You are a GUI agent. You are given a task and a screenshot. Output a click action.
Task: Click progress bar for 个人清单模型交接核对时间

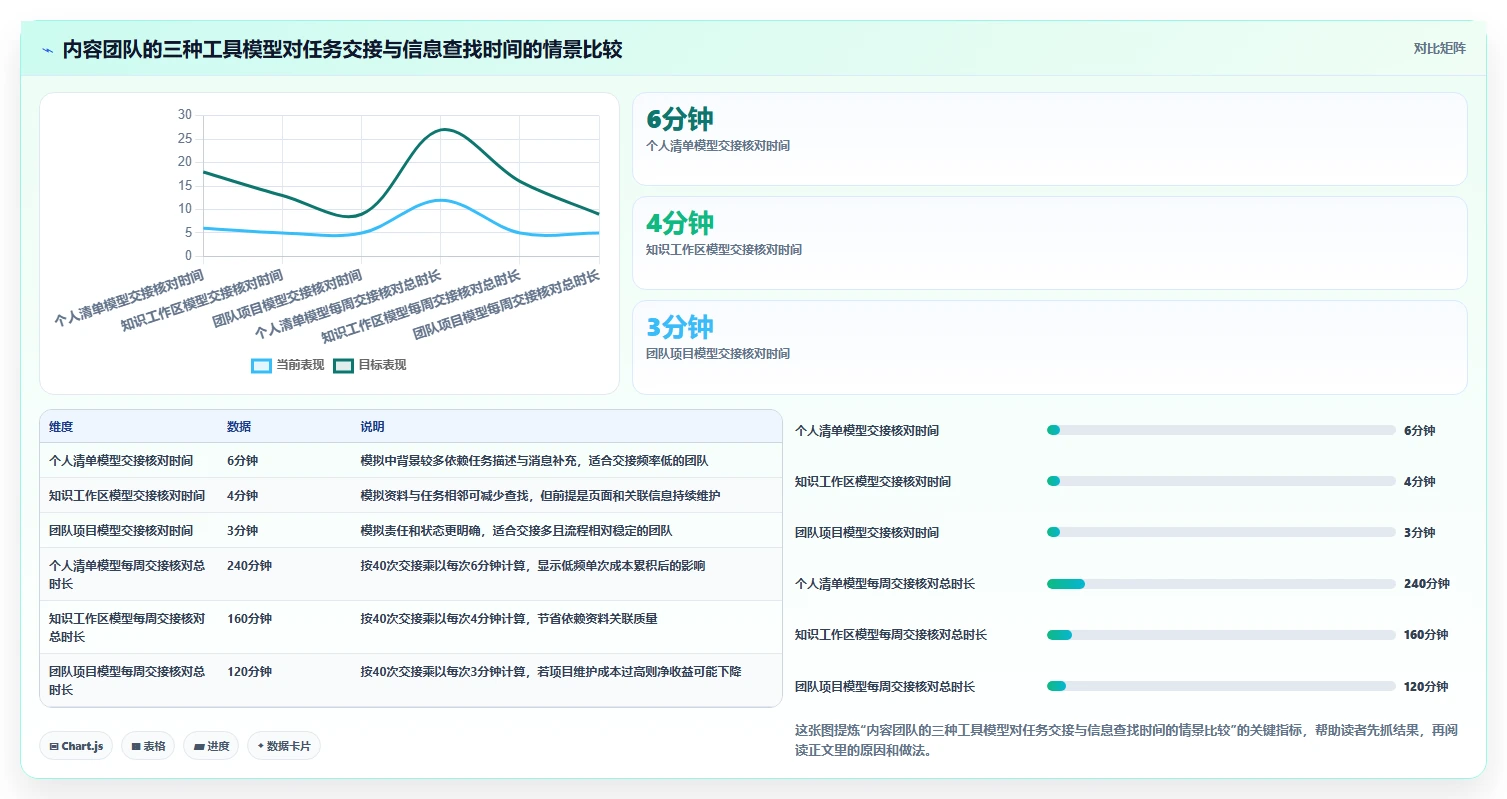(1221, 430)
